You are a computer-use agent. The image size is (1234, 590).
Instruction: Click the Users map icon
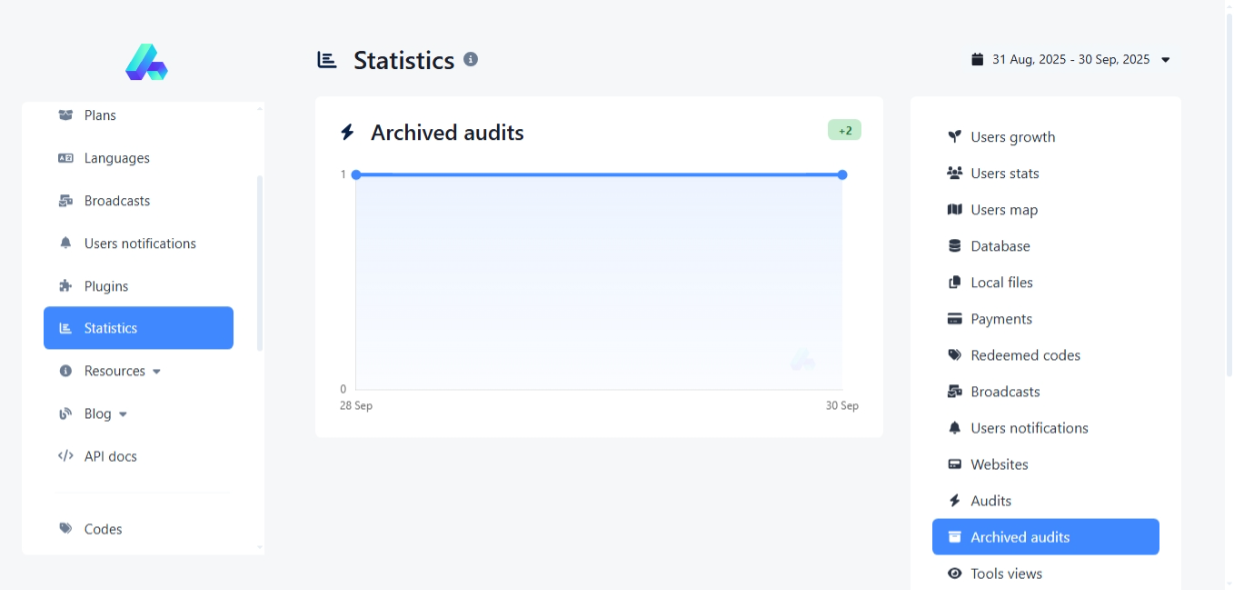pos(954,210)
